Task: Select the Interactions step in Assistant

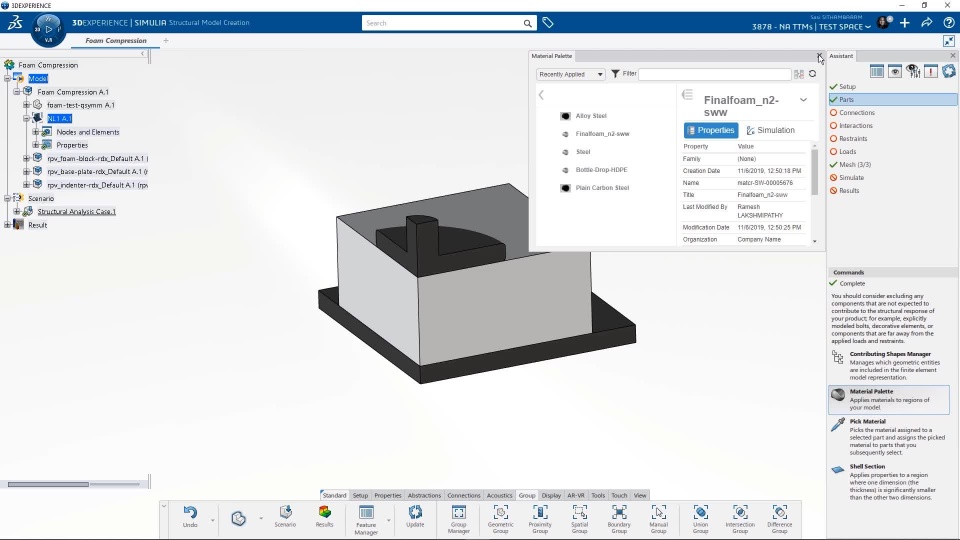Action: [855, 126]
